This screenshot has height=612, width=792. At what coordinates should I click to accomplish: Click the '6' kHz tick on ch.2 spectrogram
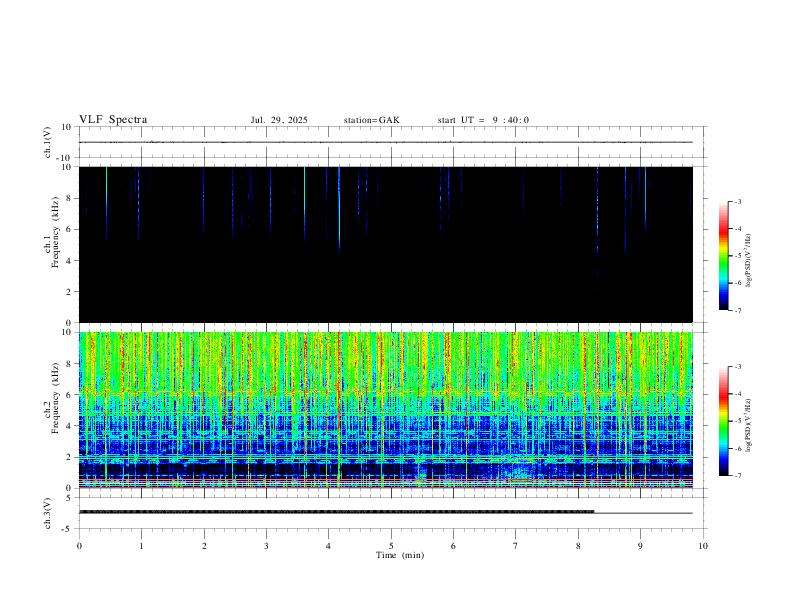pos(69,395)
